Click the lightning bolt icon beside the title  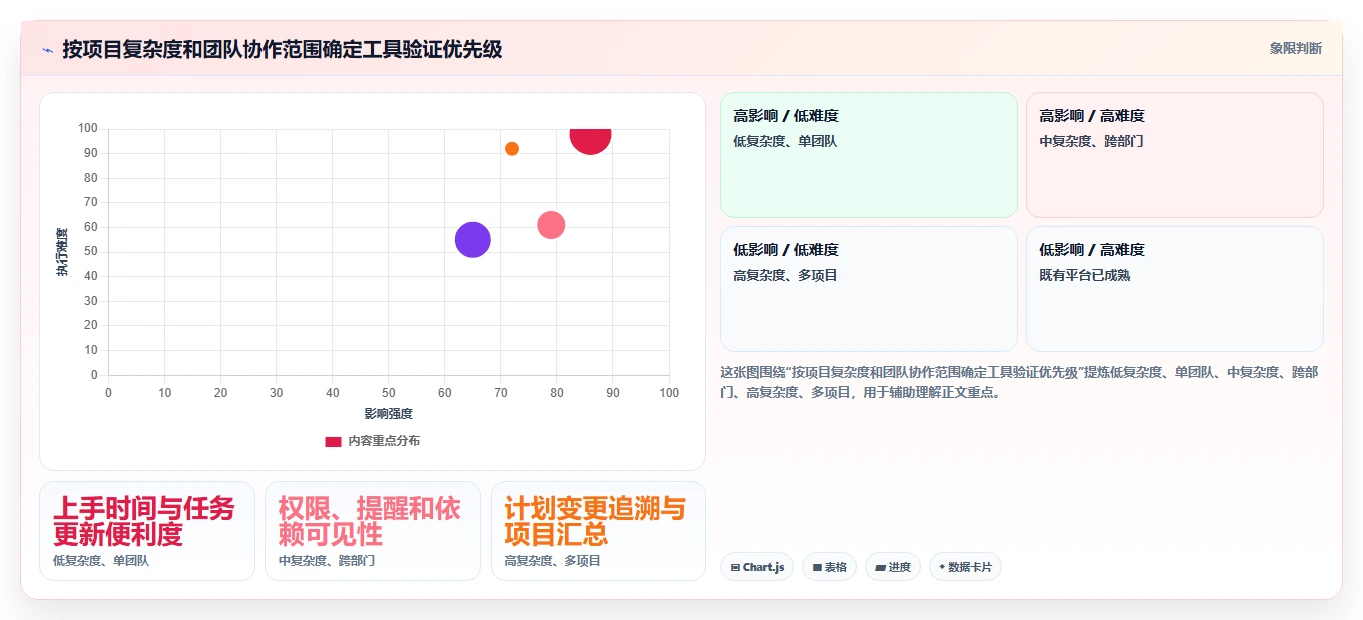pos(47,49)
